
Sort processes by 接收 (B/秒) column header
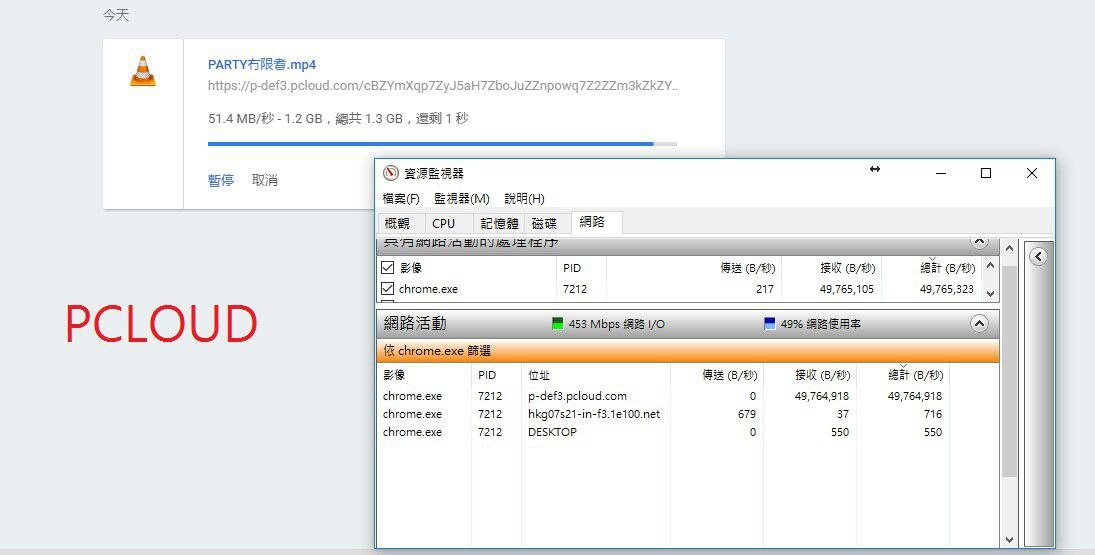pyautogui.click(x=848, y=268)
